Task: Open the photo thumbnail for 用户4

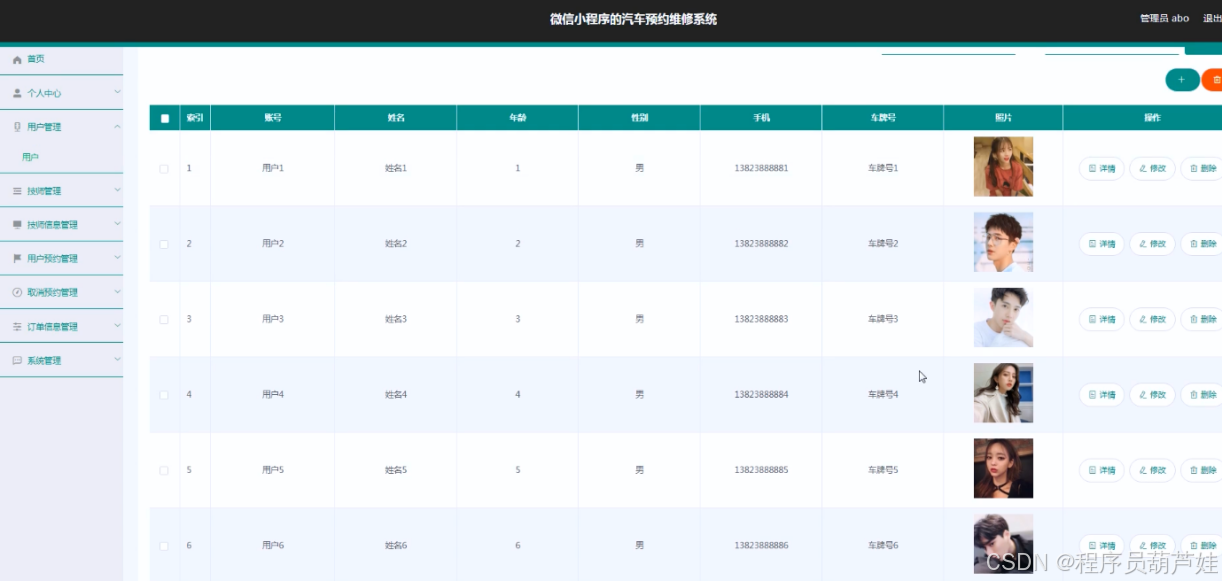Action: [x=1003, y=393]
